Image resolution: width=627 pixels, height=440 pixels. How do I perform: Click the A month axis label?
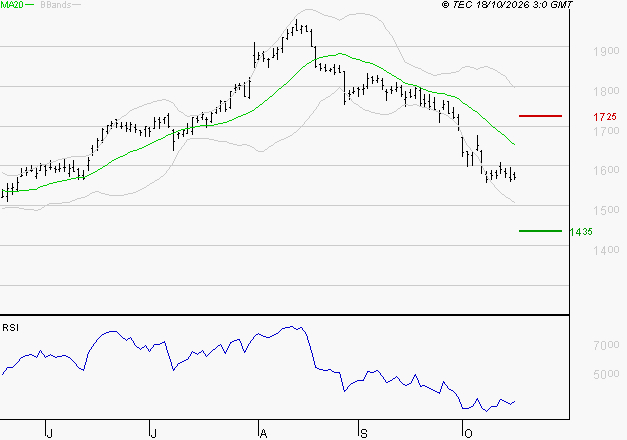tap(263, 433)
